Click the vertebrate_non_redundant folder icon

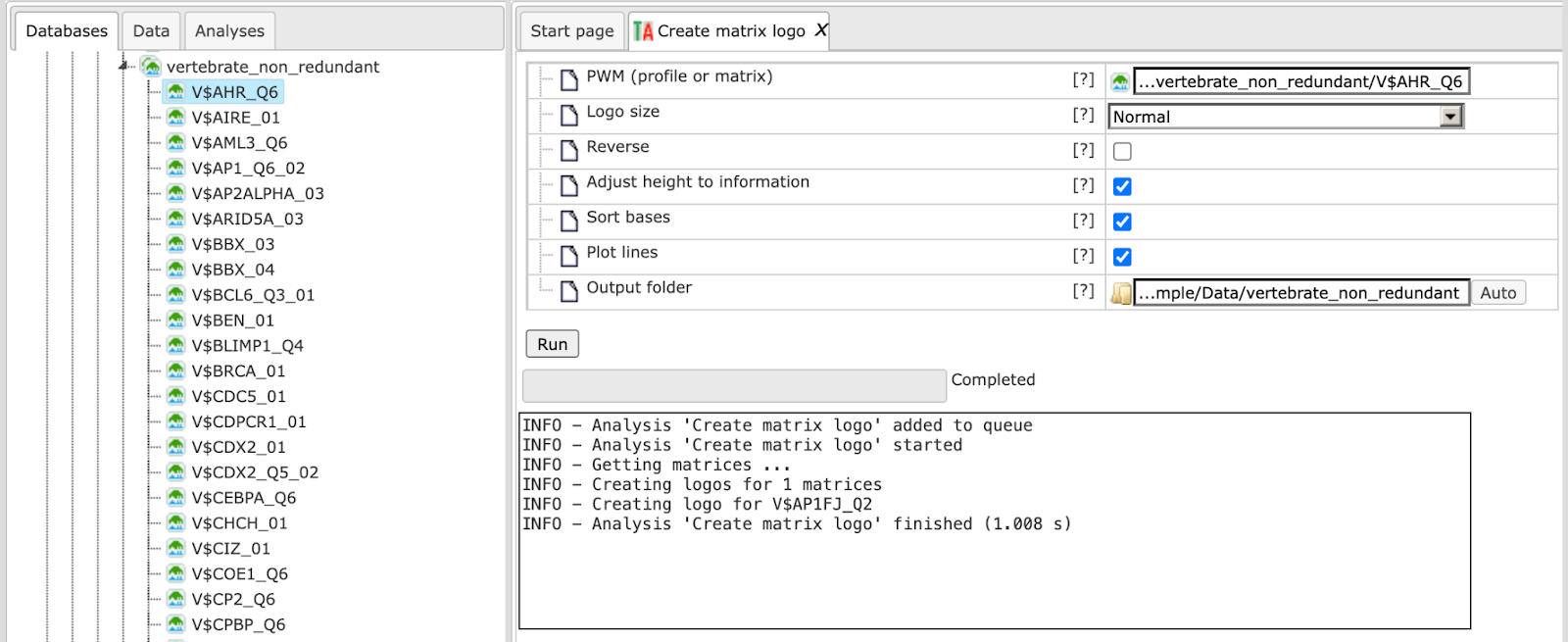(151, 66)
